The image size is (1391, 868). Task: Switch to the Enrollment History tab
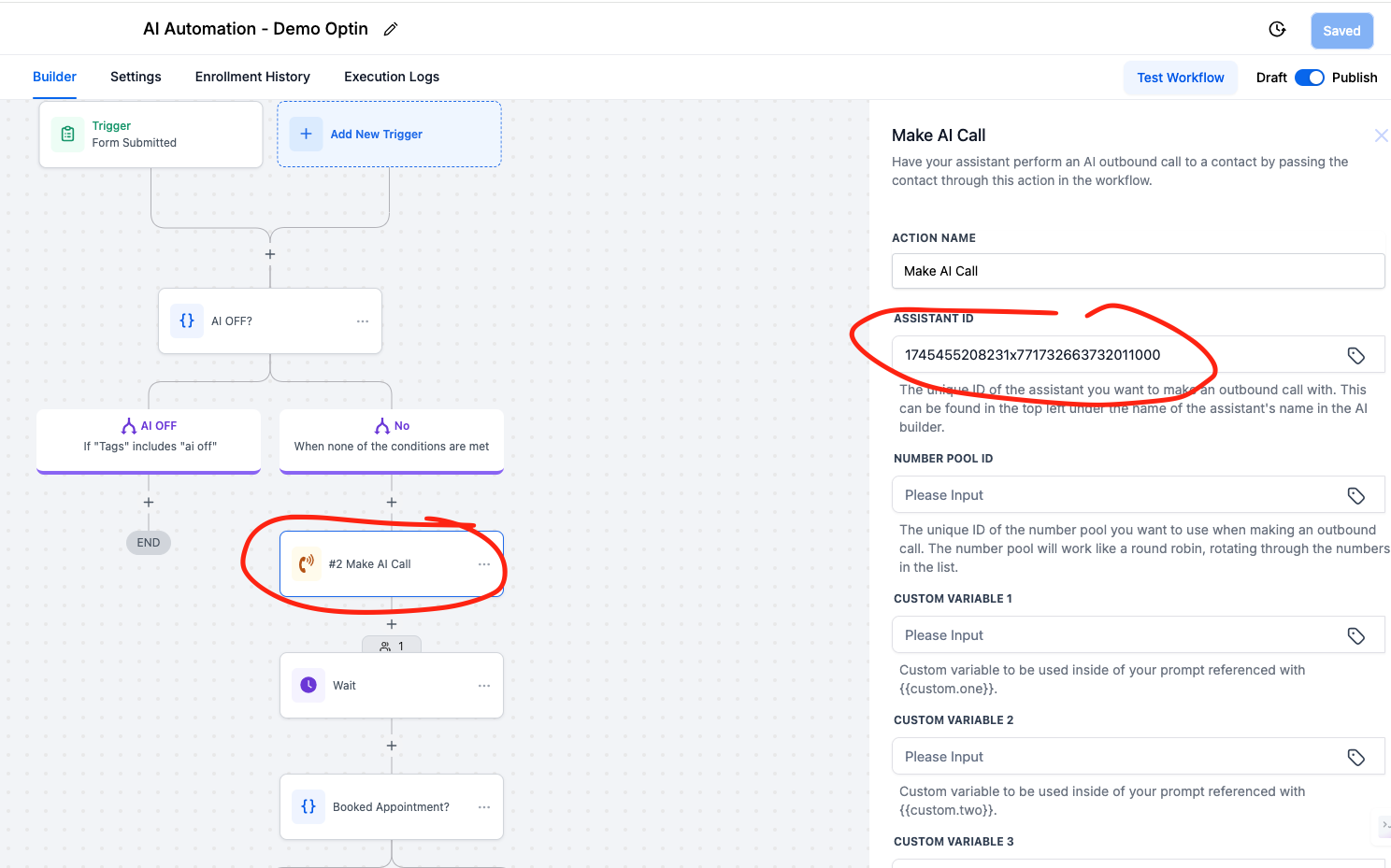[252, 77]
